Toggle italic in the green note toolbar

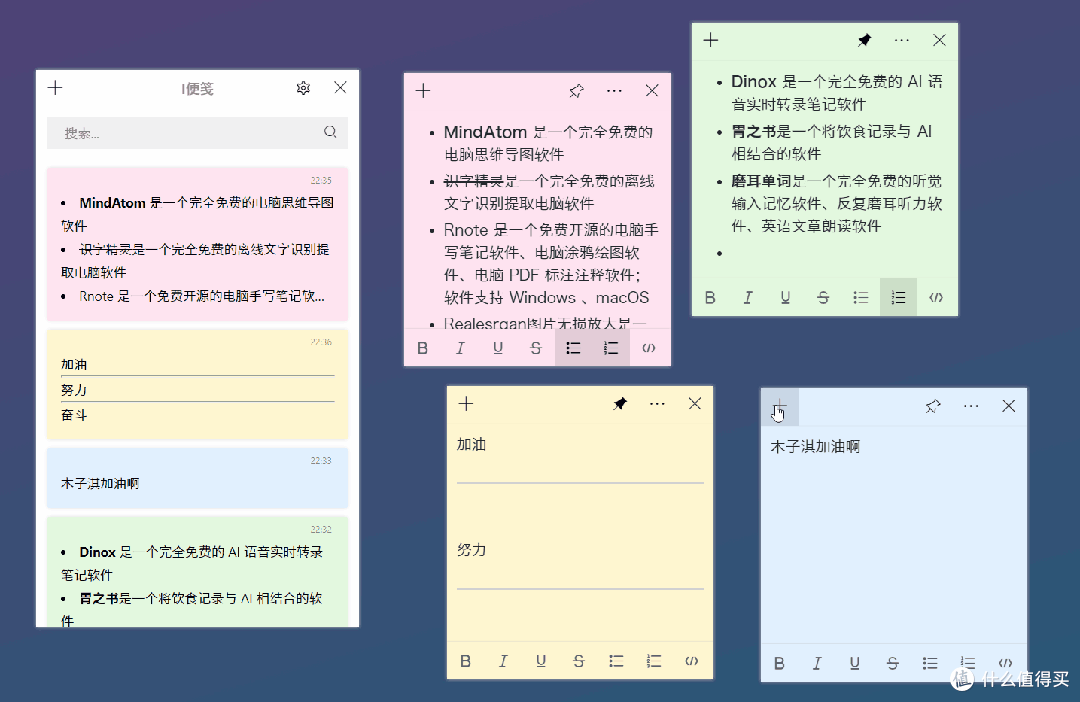pos(748,298)
